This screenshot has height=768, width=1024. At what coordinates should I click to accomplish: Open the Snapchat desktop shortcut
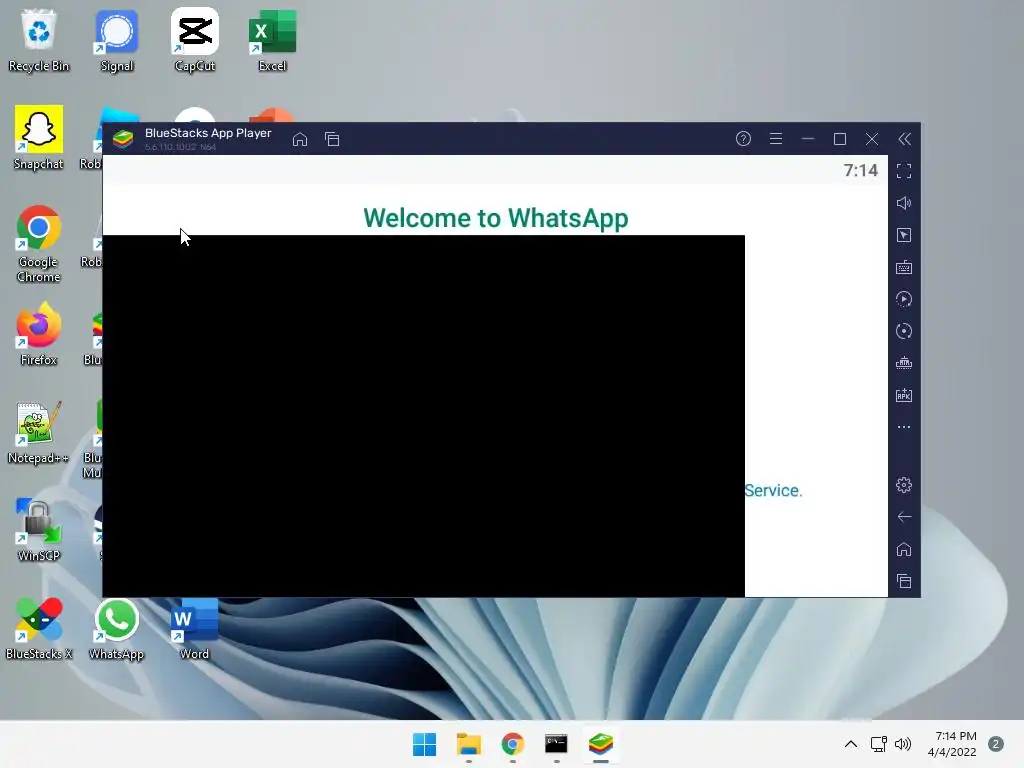(39, 138)
